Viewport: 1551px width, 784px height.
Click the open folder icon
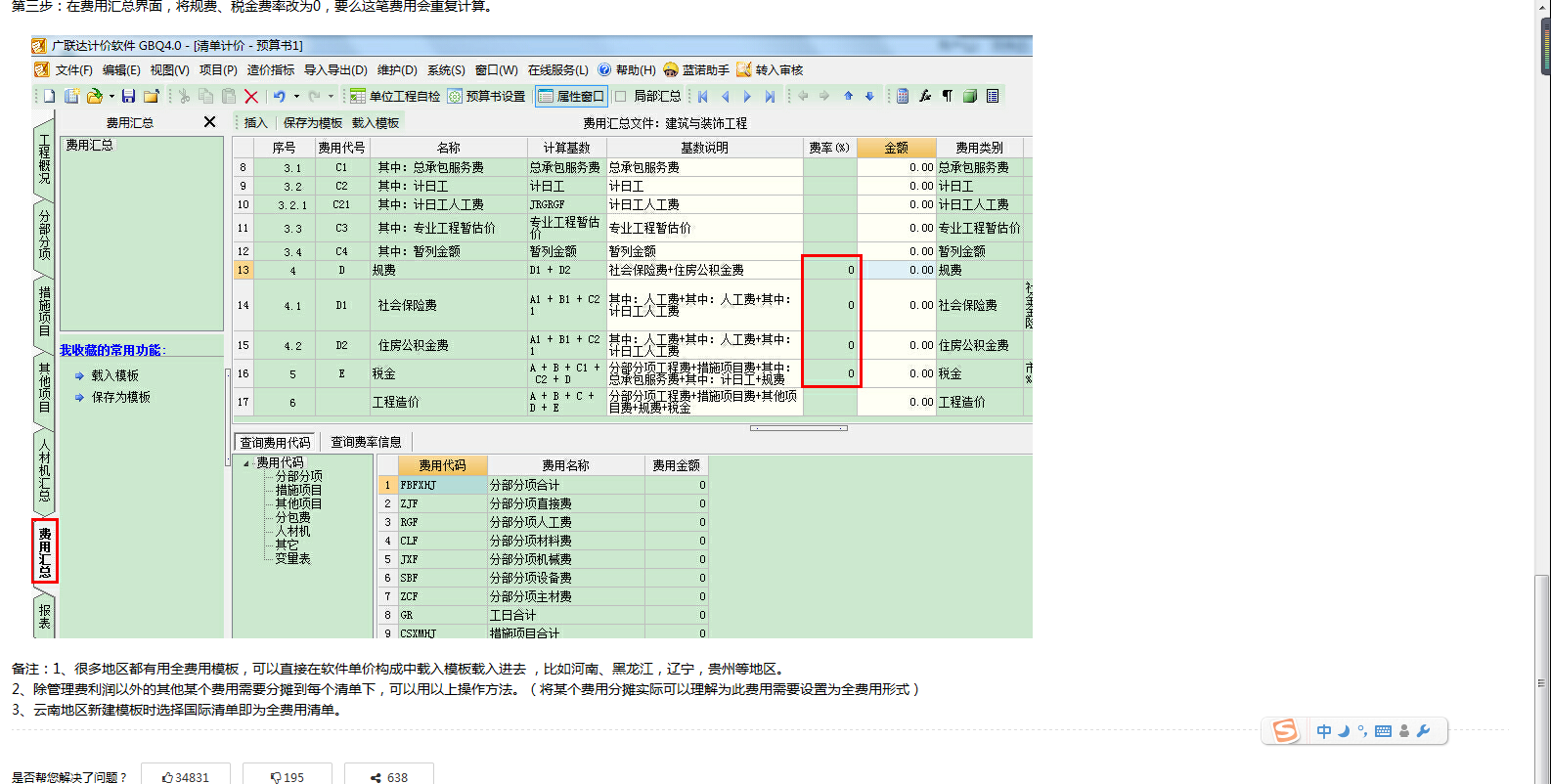[95, 96]
